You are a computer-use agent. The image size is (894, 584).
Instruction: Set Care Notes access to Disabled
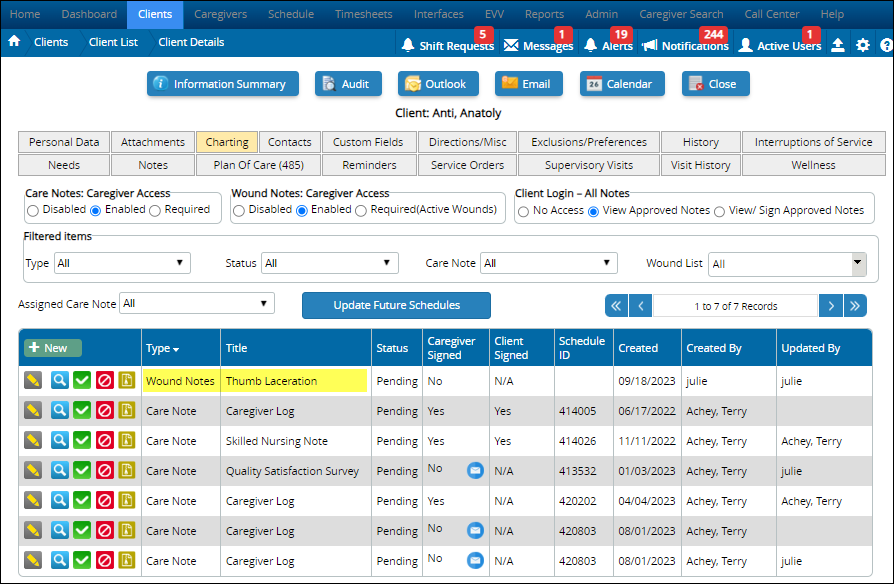pos(33,210)
